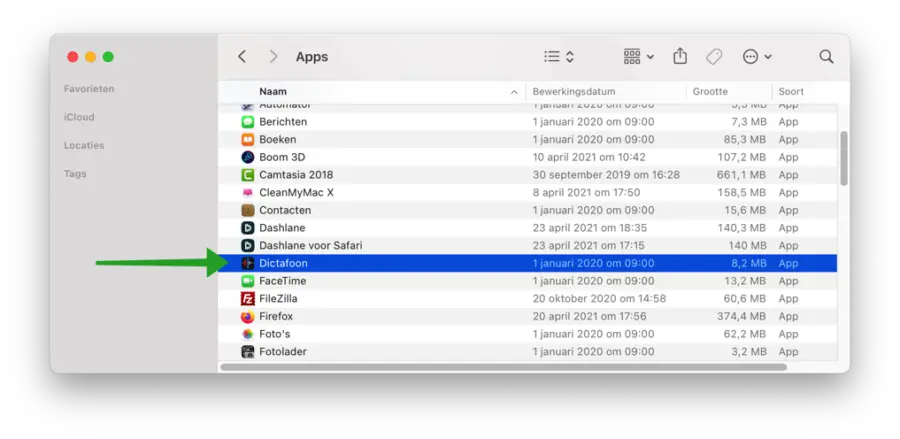Click the Apps window title
The width and height of the screenshot is (900, 439).
pyautogui.click(x=312, y=57)
